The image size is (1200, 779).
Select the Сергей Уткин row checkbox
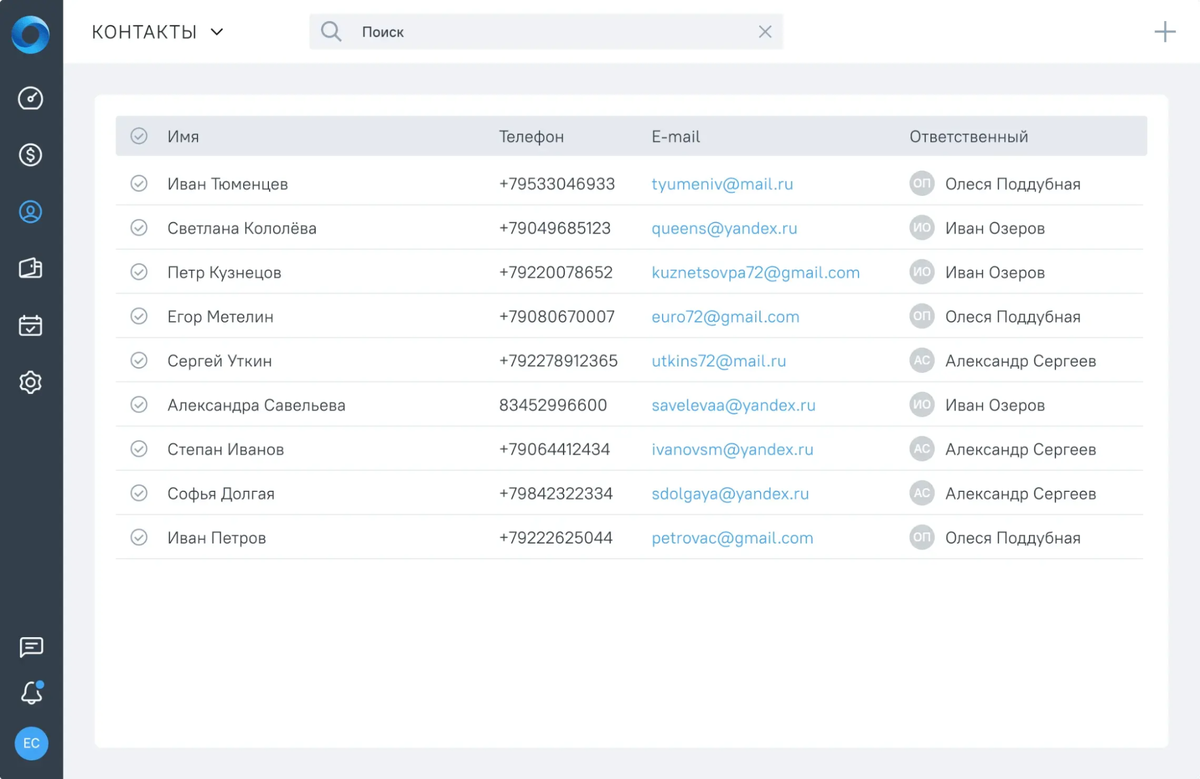point(139,361)
